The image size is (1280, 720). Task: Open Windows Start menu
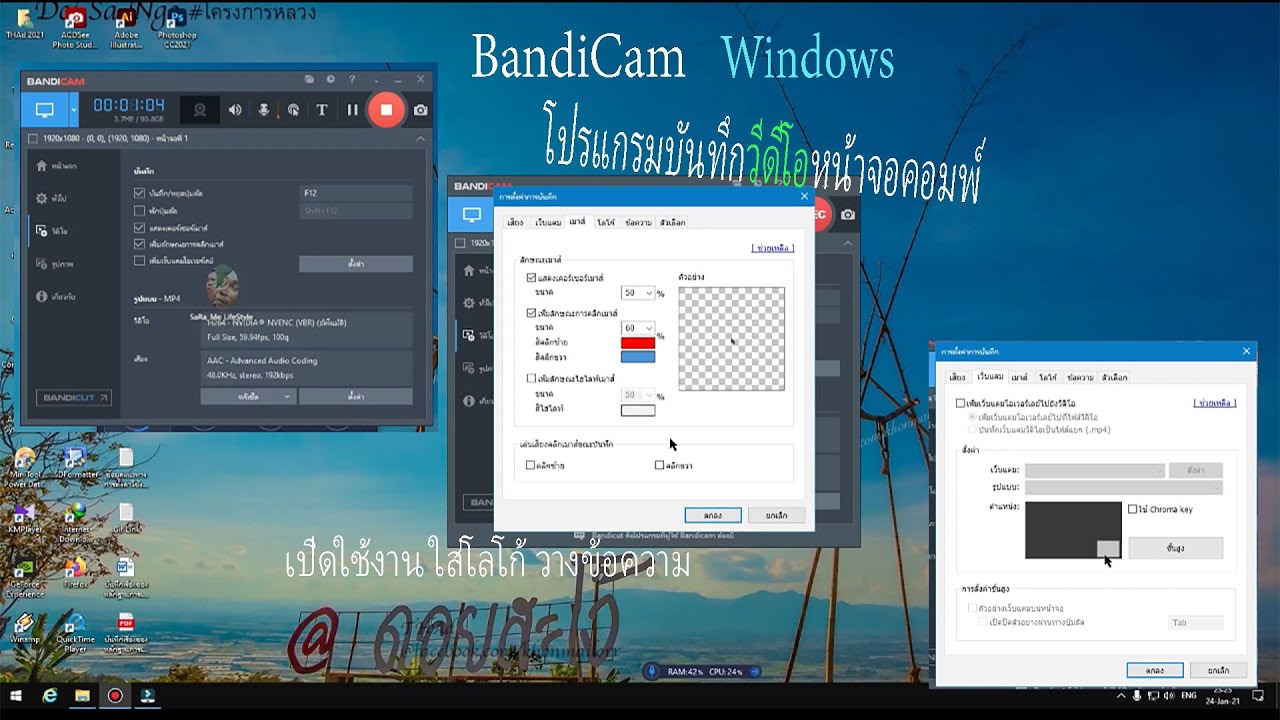click(x=16, y=695)
